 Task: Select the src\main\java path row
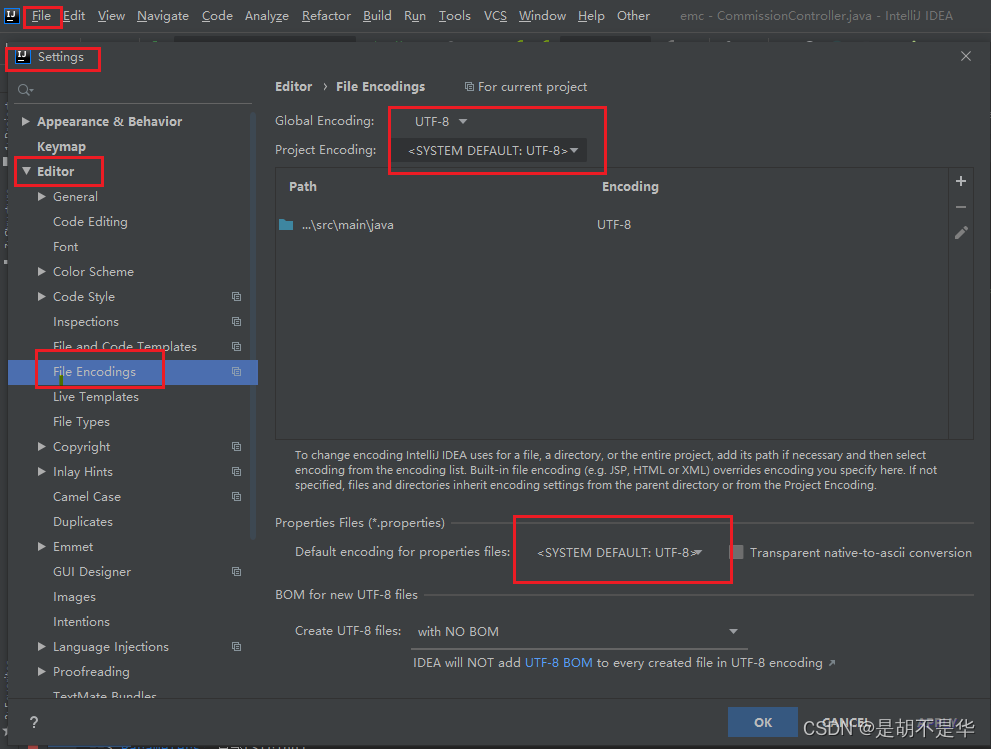tap(611, 224)
